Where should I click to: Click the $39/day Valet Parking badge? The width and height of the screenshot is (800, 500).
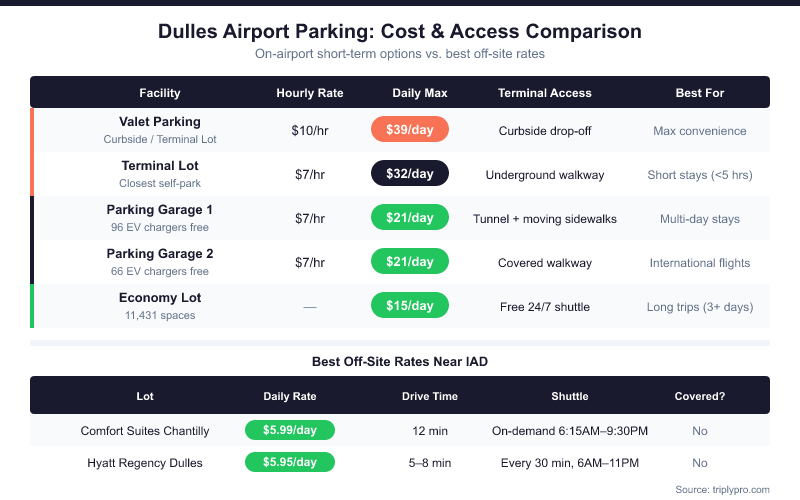(410, 130)
